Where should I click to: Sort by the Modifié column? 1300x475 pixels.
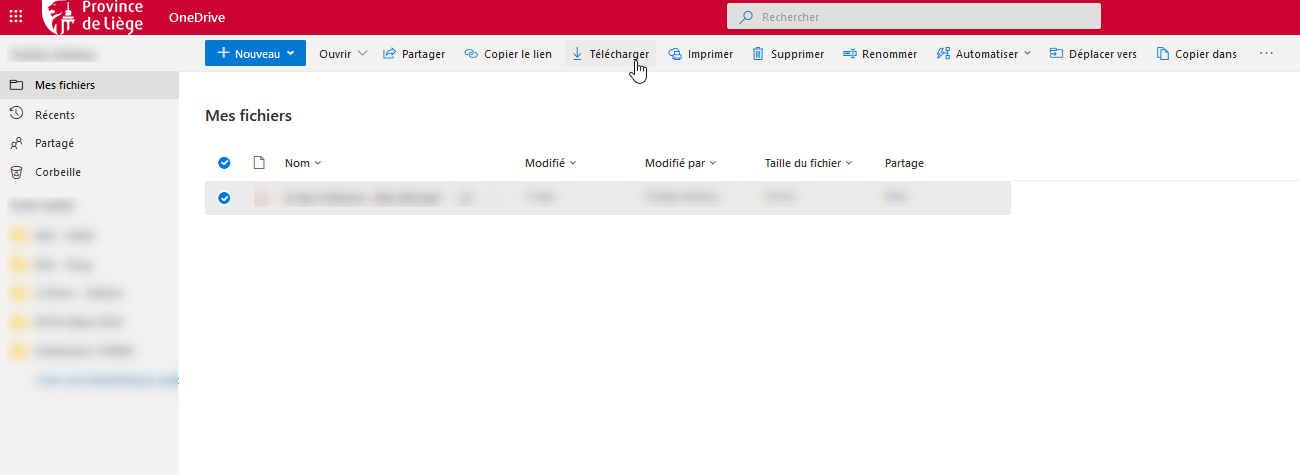551,163
